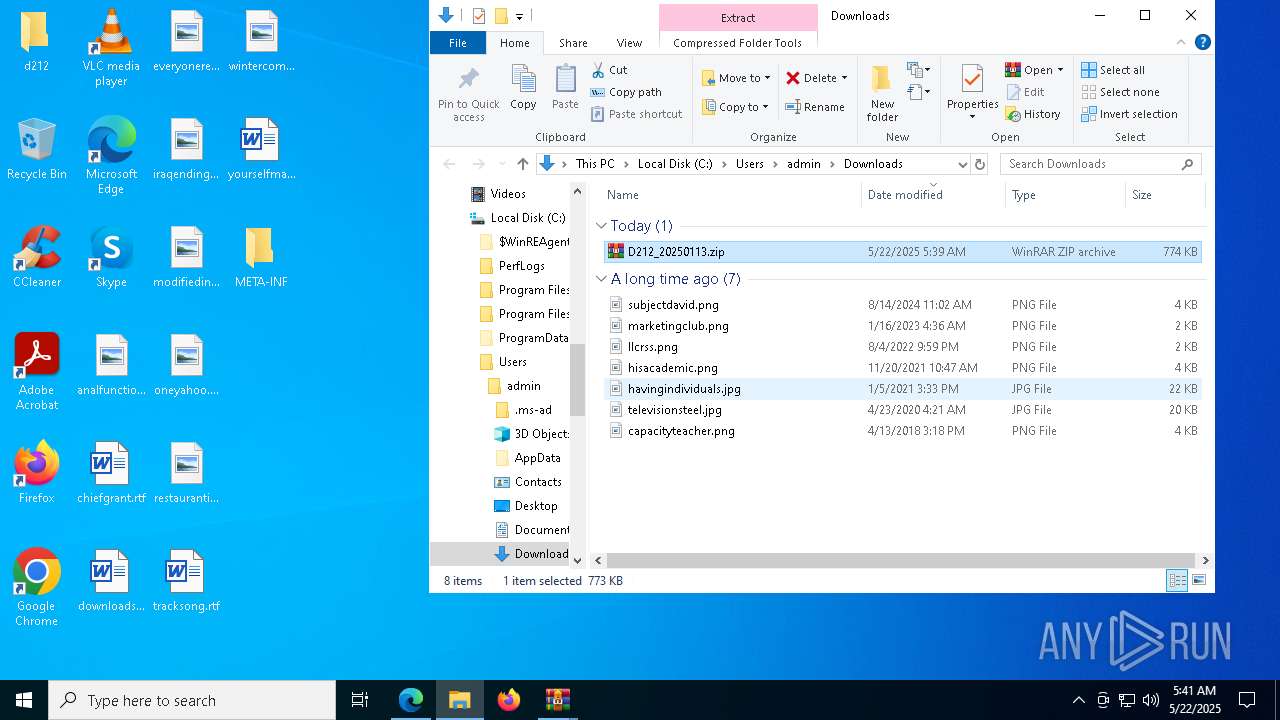Image resolution: width=1280 pixels, height=720 pixels.
Task: Click the Rename command
Action: [815, 107]
